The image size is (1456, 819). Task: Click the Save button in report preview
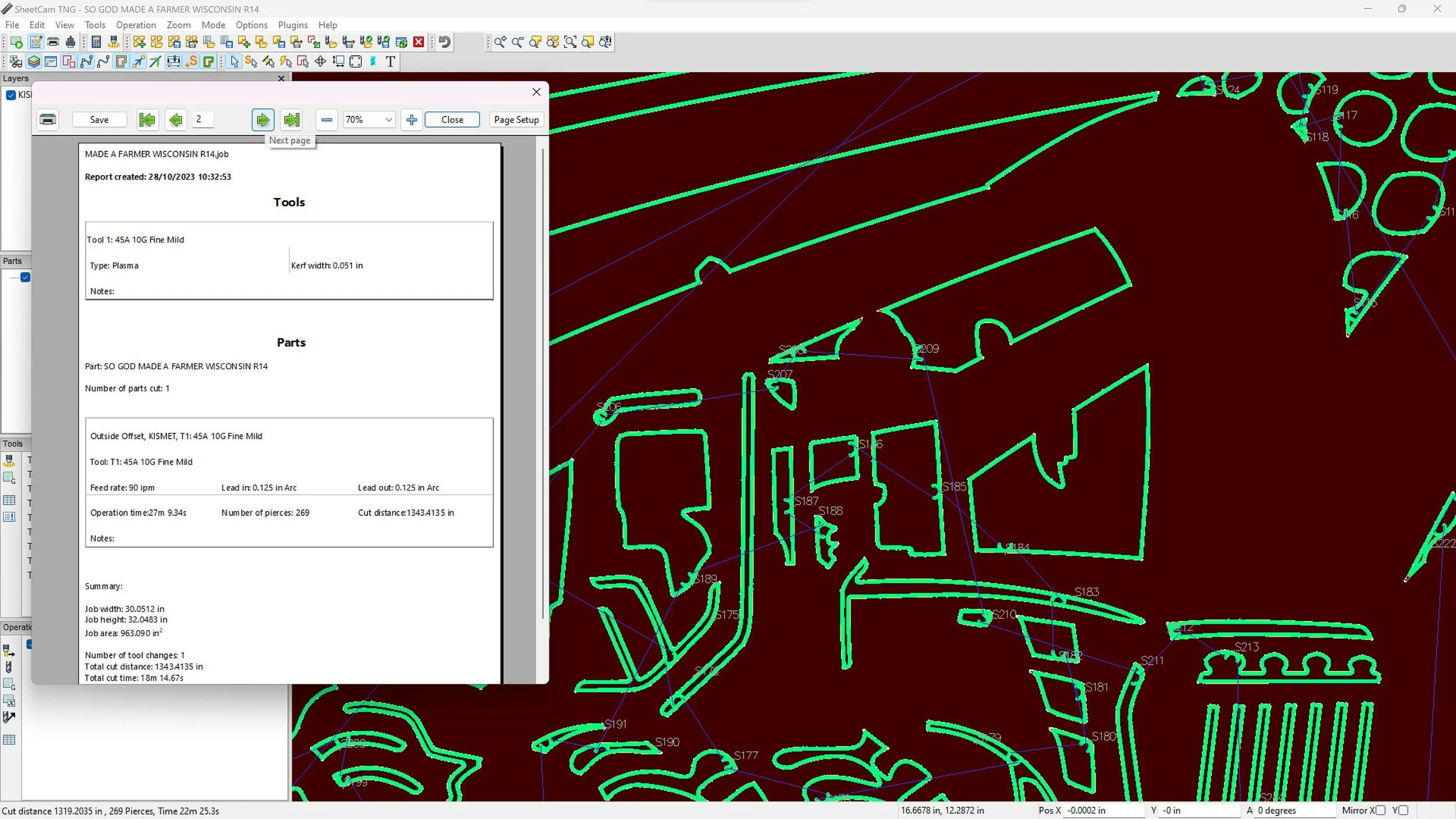coord(99,120)
